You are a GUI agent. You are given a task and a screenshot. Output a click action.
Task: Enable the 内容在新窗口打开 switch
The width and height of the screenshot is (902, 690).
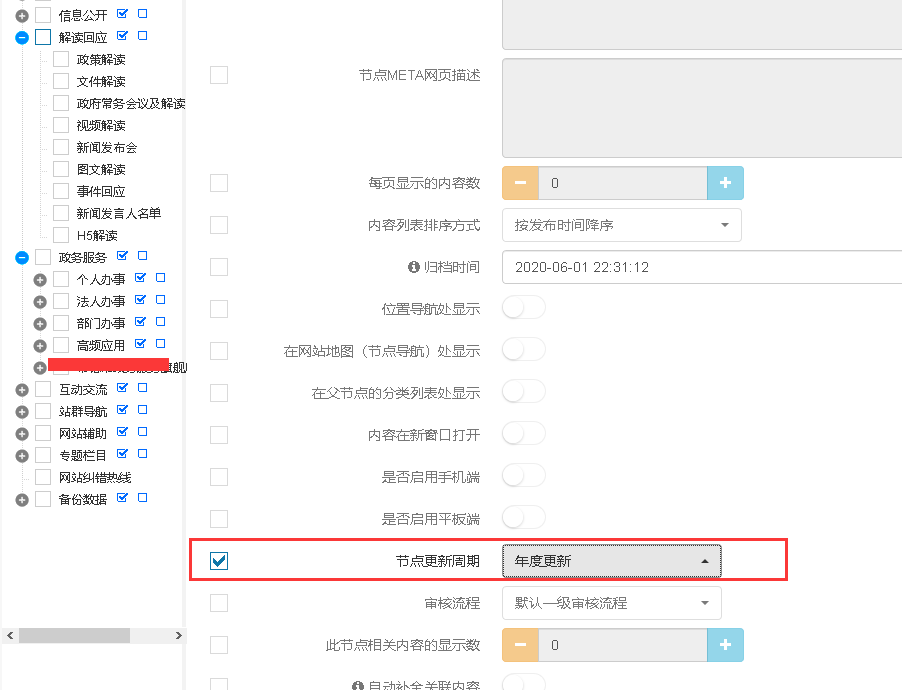523,434
